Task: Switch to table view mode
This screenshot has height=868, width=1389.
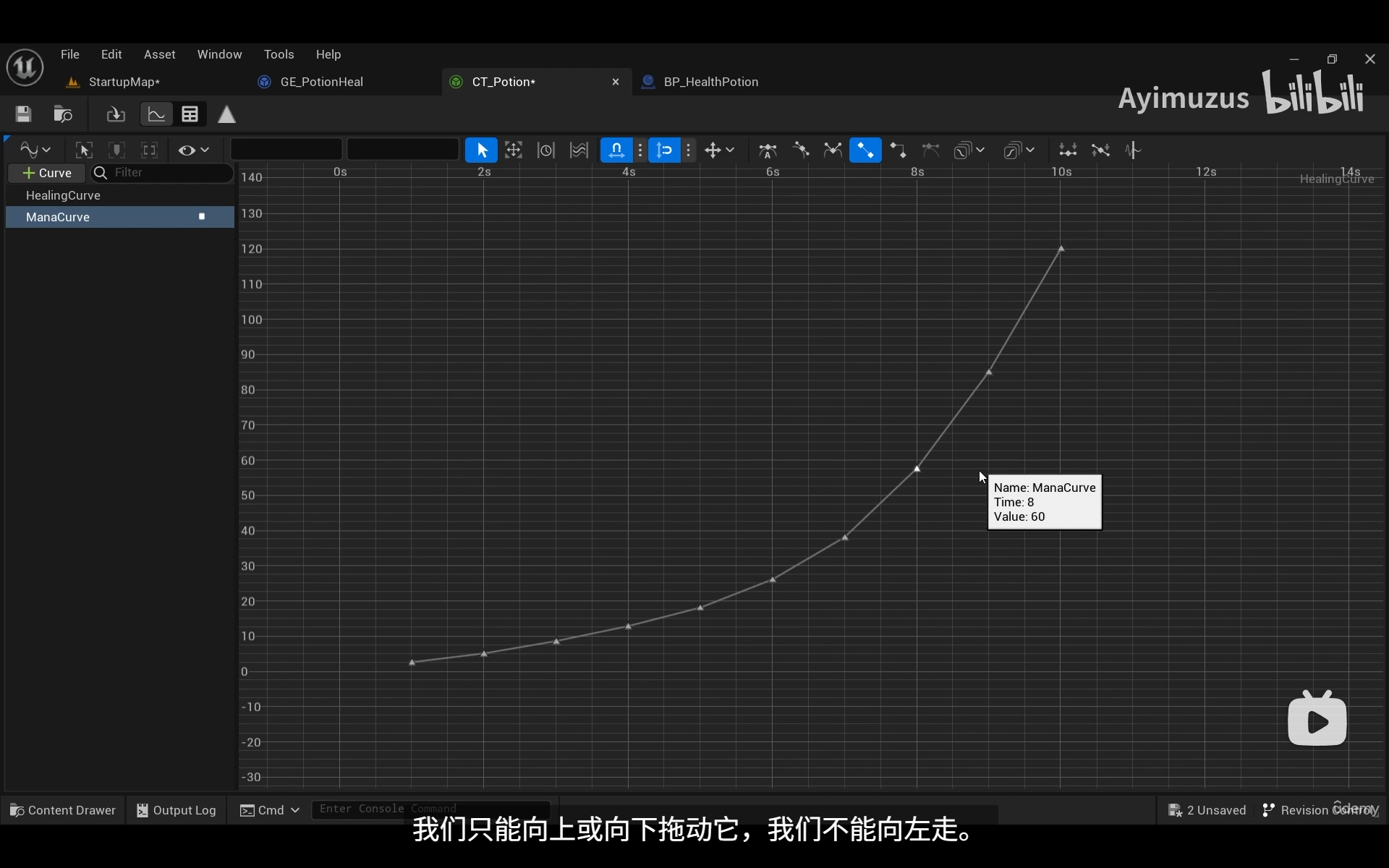Action: pyautogui.click(x=190, y=114)
